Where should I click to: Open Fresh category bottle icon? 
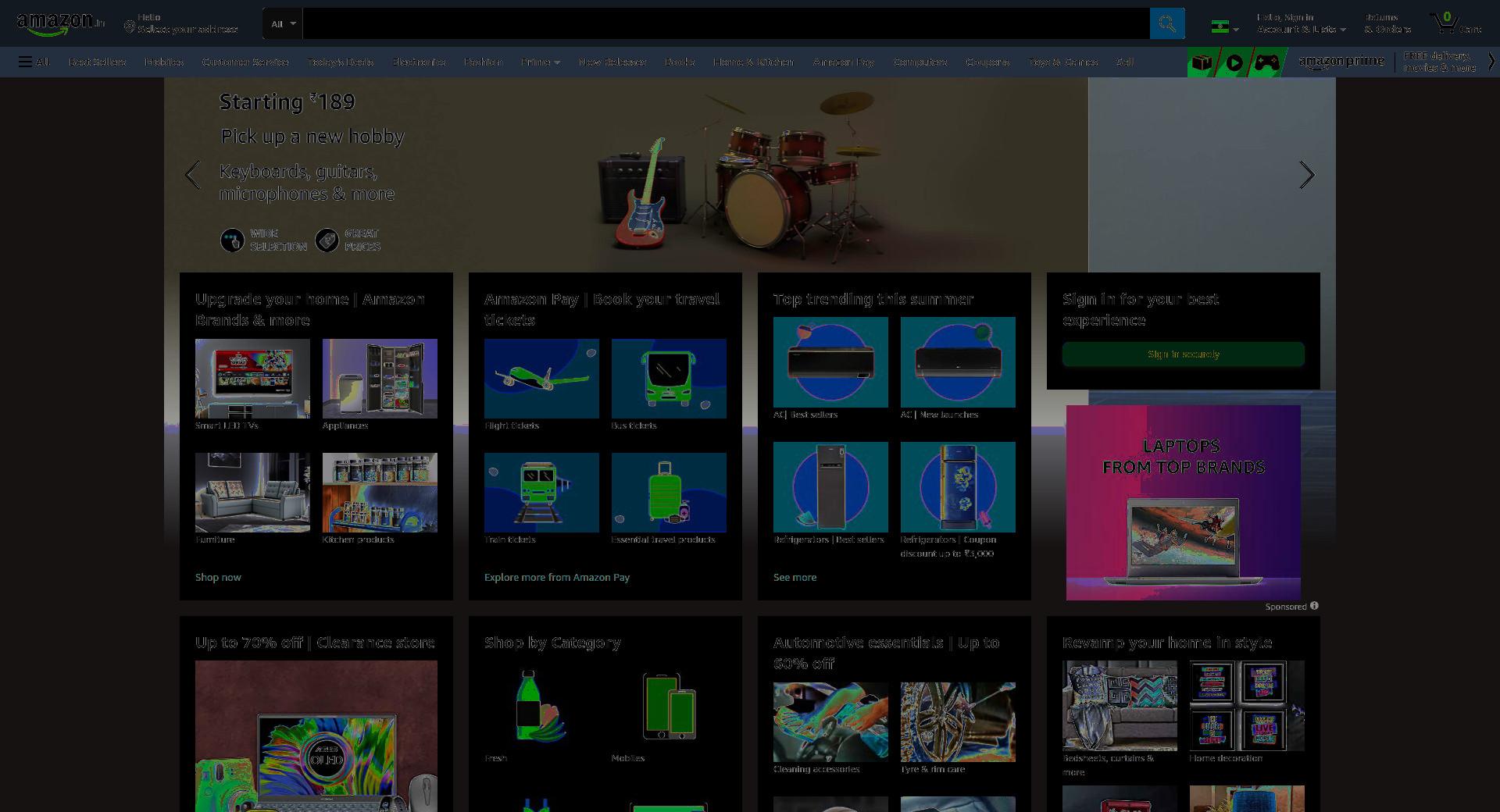(541, 706)
